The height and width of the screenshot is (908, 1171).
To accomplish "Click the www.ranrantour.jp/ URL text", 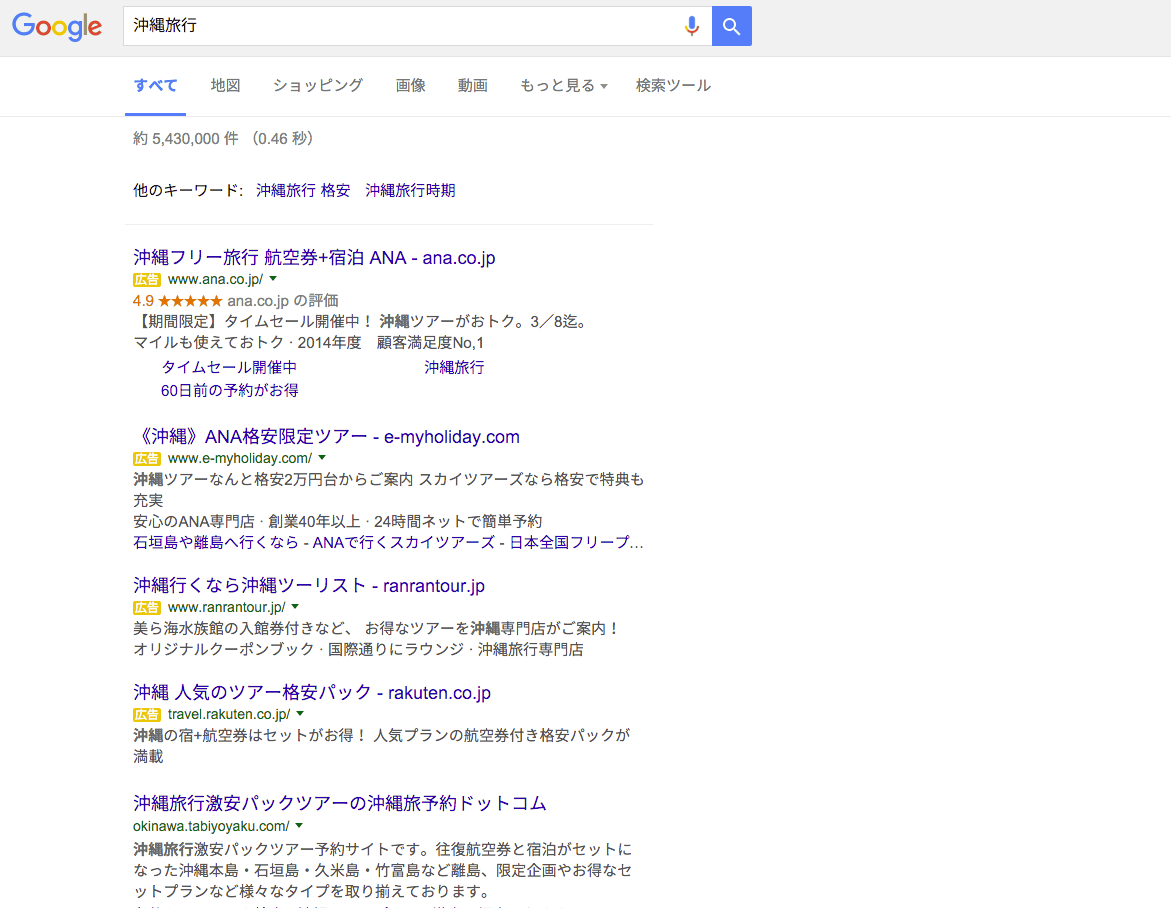I will point(227,607).
